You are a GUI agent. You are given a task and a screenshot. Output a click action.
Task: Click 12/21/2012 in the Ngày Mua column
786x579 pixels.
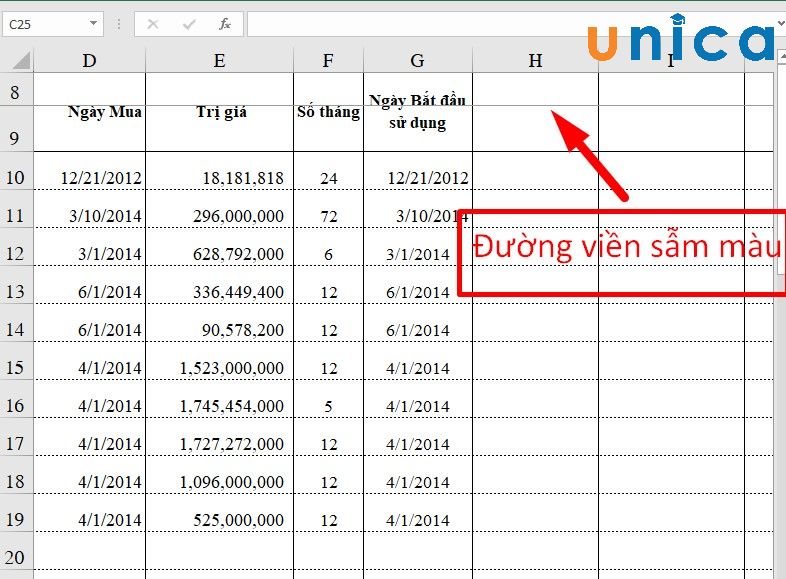tap(89, 171)
